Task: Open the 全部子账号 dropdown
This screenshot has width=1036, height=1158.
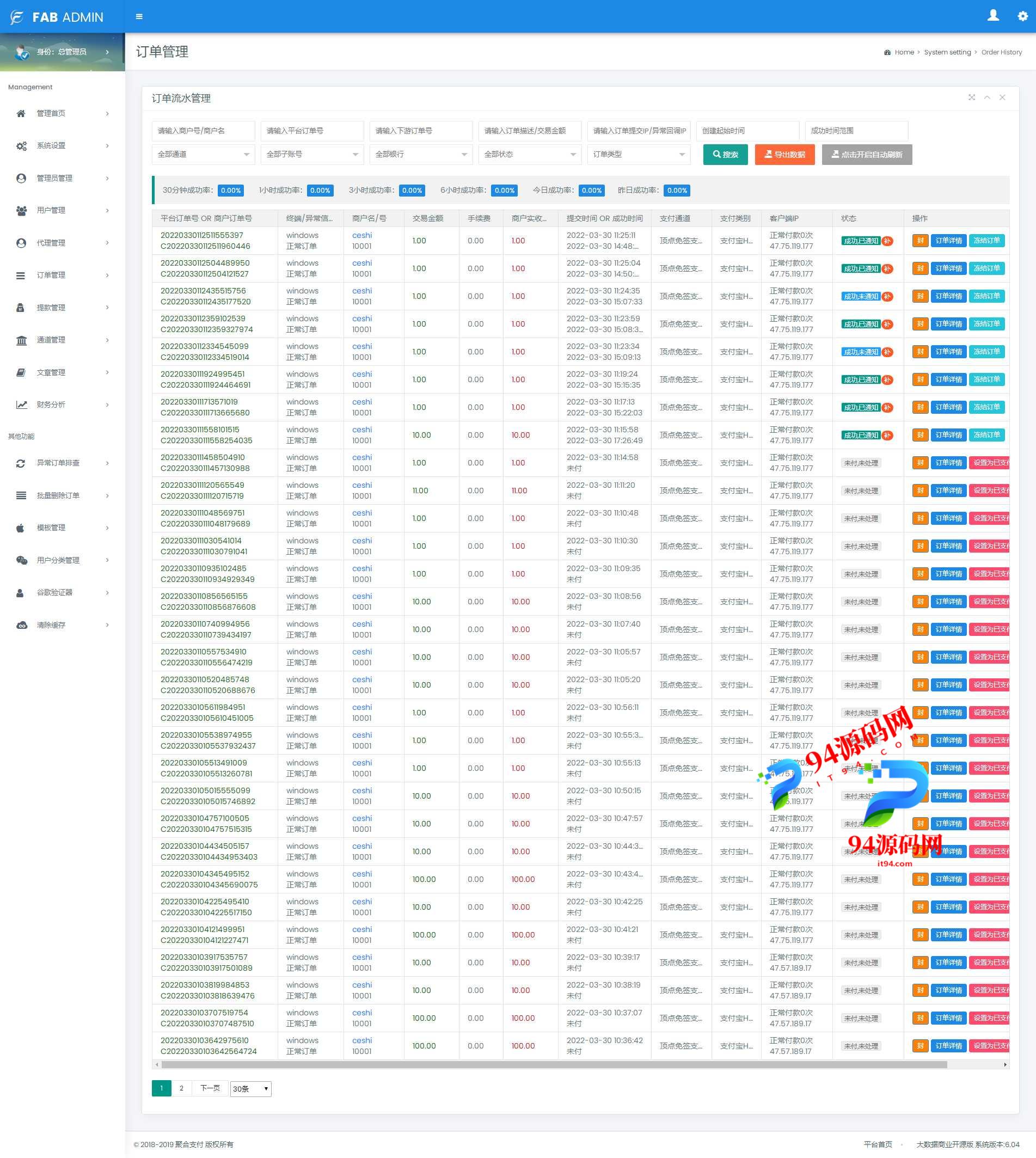Action: click(x=312, y=154)
